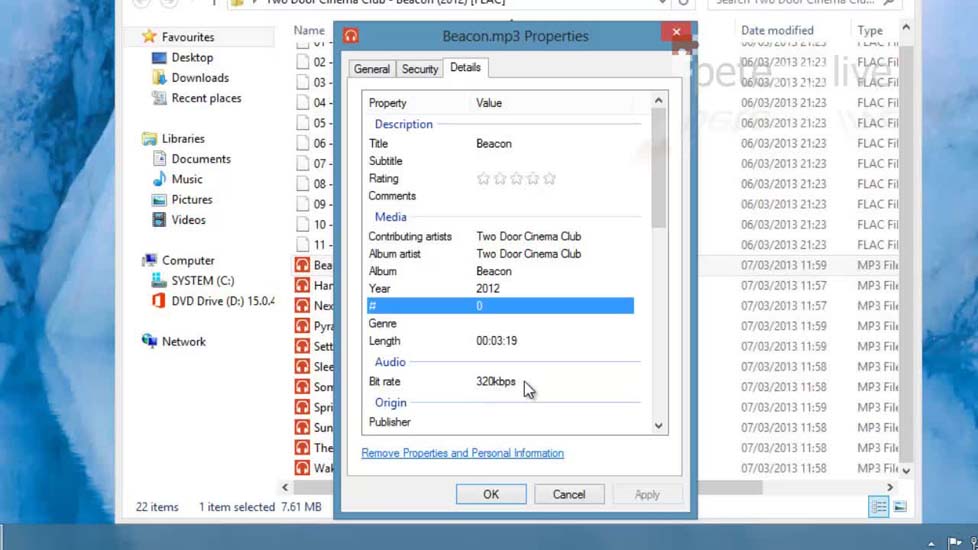
Task: Click the Videos library icon
Action: coord(159,220)
